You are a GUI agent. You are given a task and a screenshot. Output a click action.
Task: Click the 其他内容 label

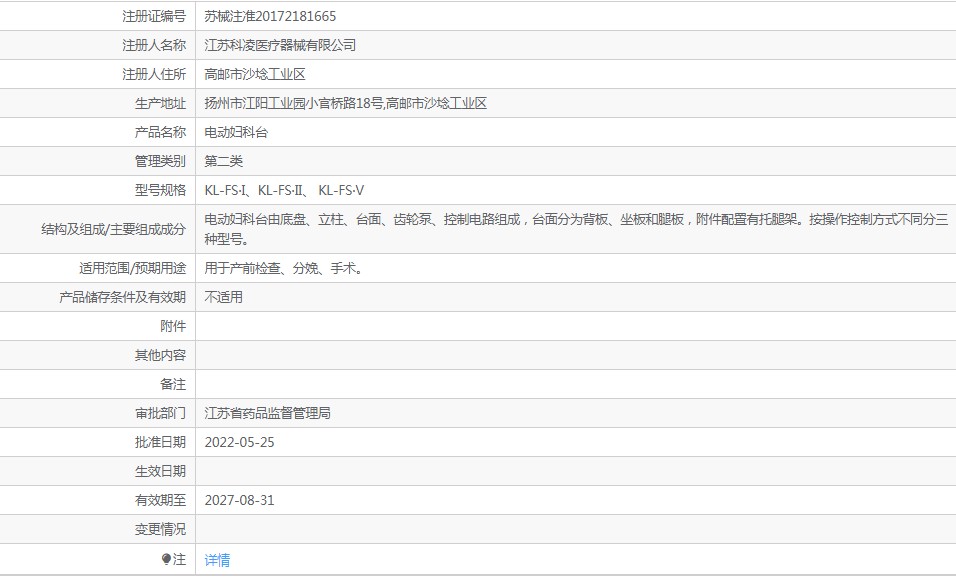160,356
